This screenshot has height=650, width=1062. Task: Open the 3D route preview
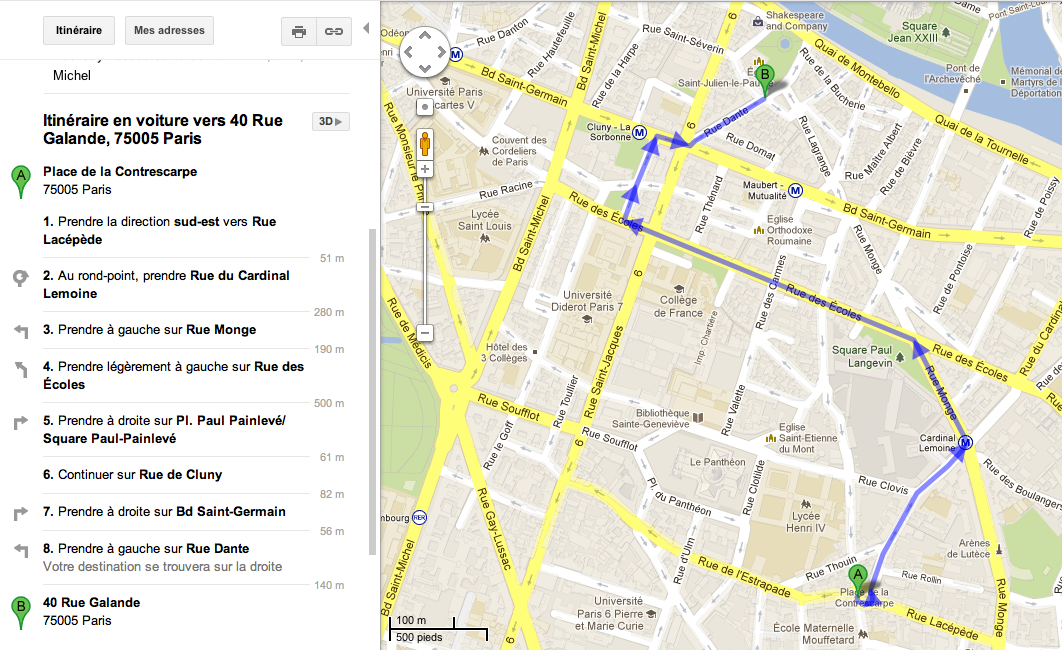coord(330,122)
